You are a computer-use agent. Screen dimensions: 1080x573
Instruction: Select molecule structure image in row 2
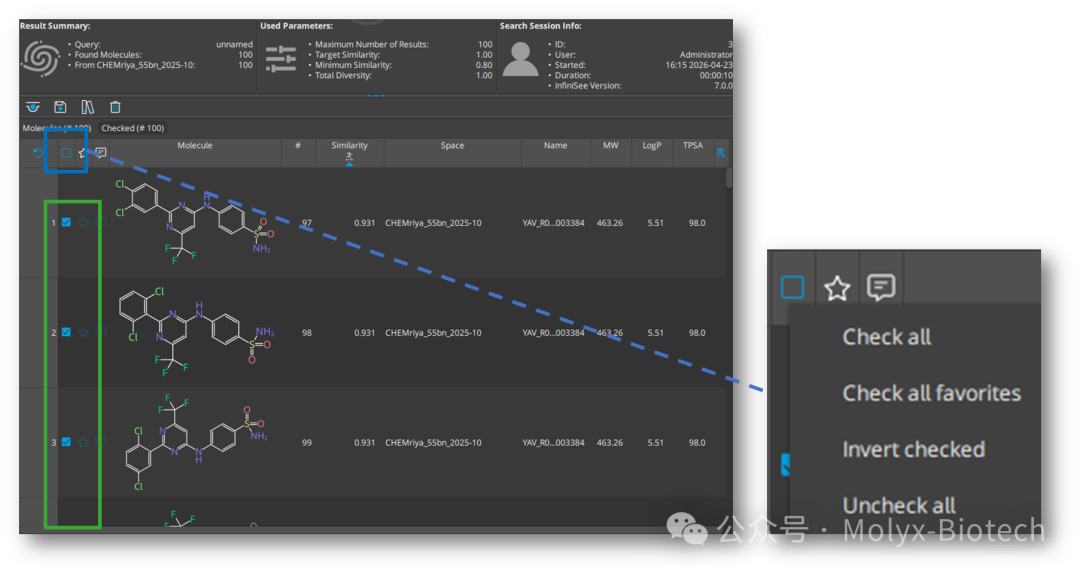click(x=196, y=332)
